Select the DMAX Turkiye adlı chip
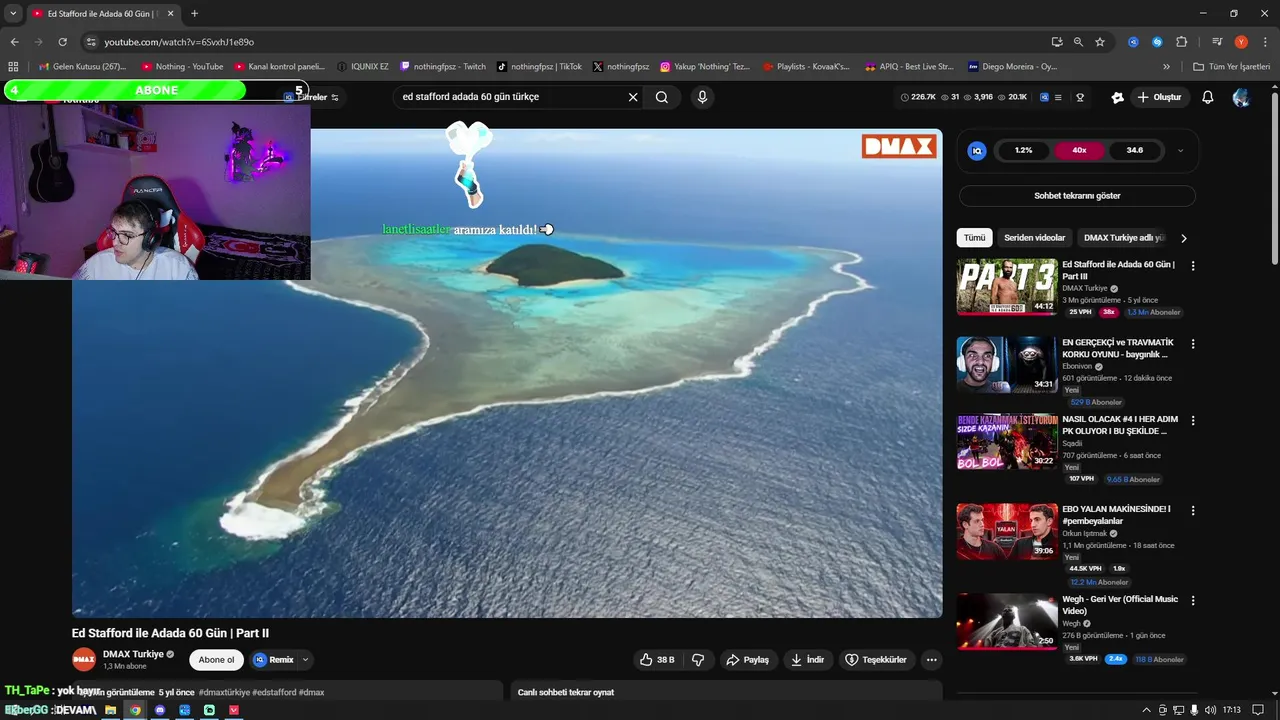The width and height of the screenshot is (1280, 720). (x=1123, y=238)
